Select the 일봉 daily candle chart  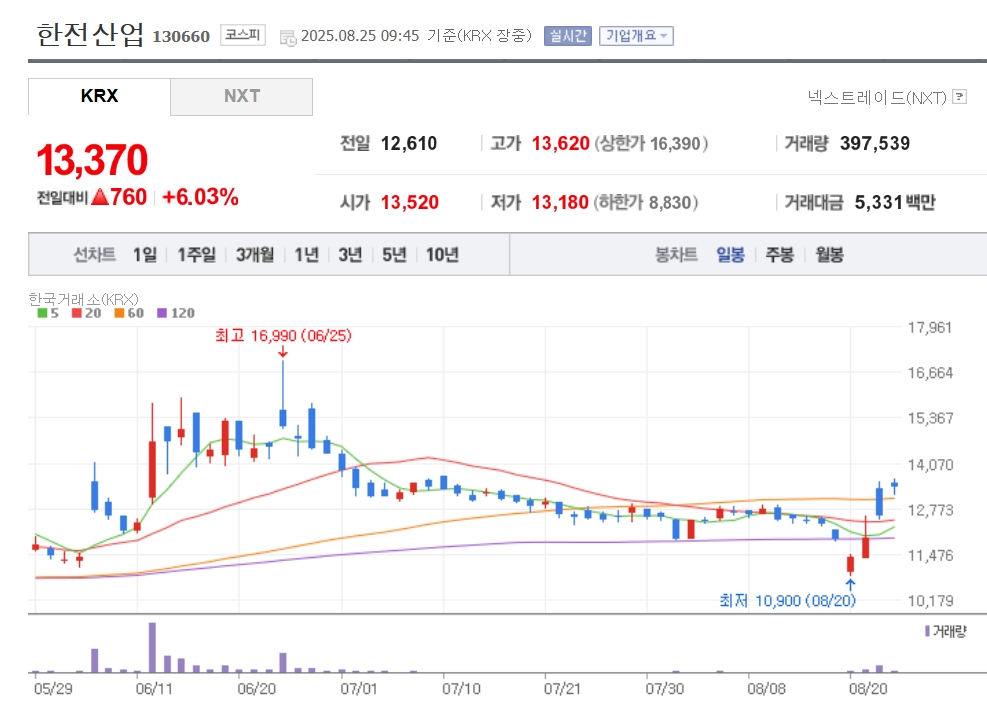click(x=730, y=254)
